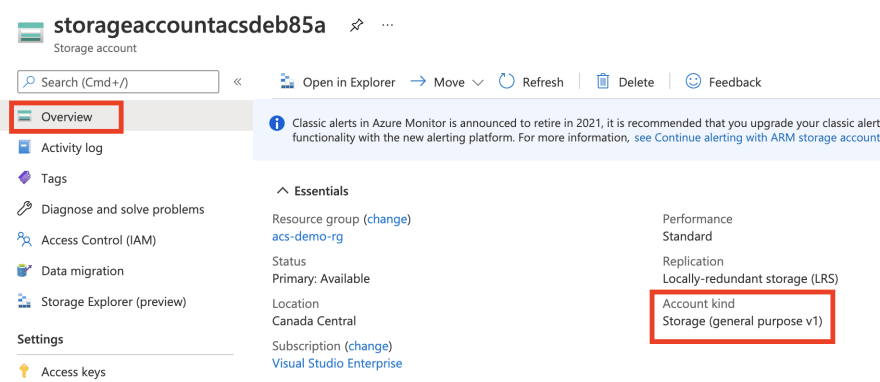The width and height of the screenshot is (880, 382).
Task: Pin the storage account to dashboard
Action: [x=356, y=25]
